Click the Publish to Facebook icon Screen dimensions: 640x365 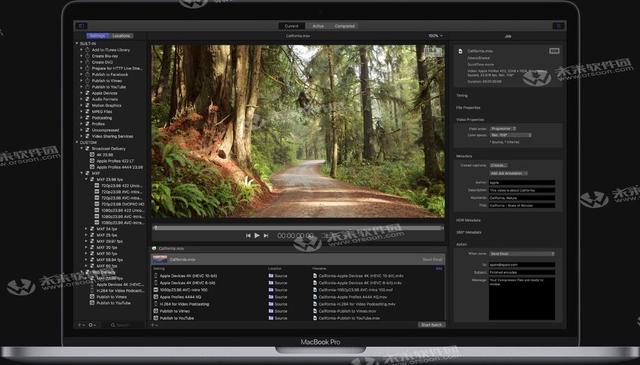(87, 74)
